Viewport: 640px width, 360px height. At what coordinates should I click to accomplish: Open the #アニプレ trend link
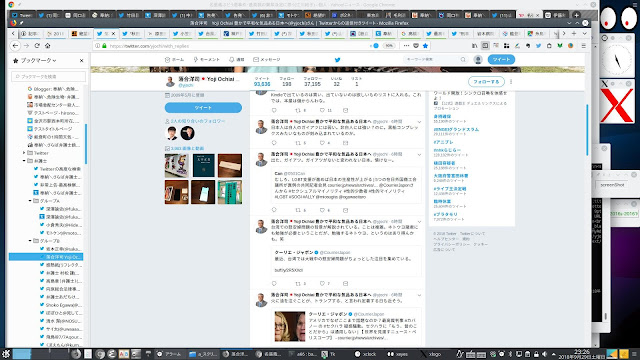(443, 142)
